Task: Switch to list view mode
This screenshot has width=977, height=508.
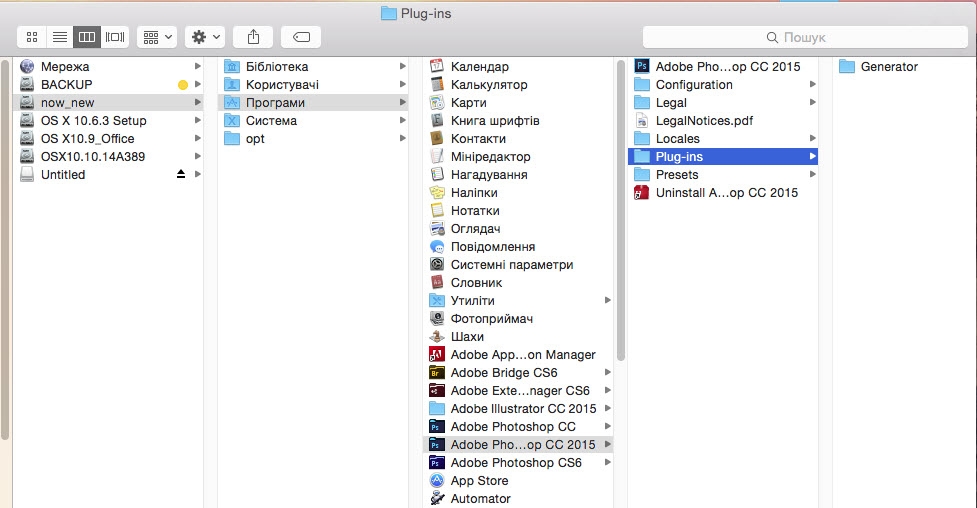Action: coord(59,37)
